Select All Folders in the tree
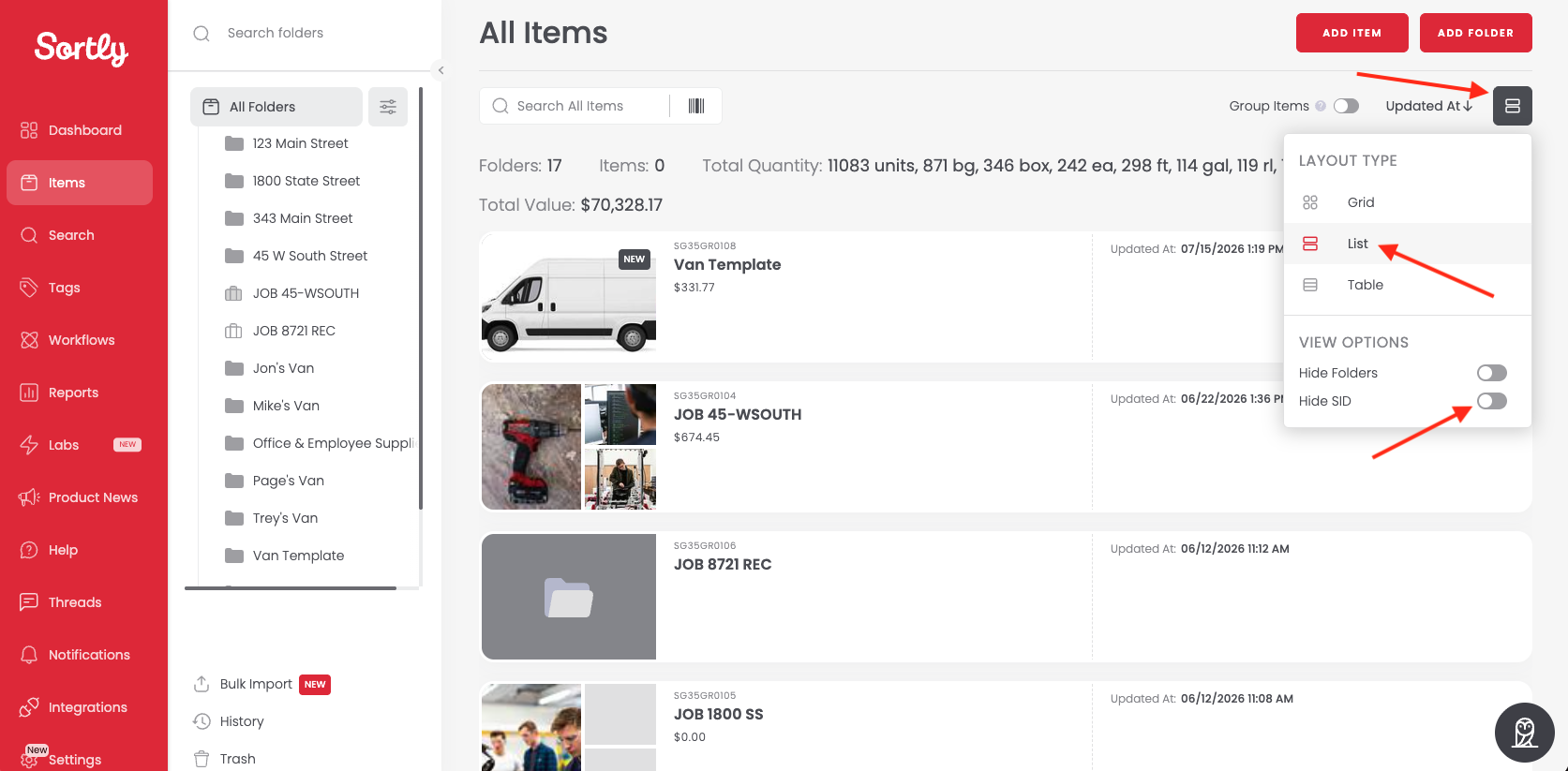1568x771 pixels. click(276, 107)
